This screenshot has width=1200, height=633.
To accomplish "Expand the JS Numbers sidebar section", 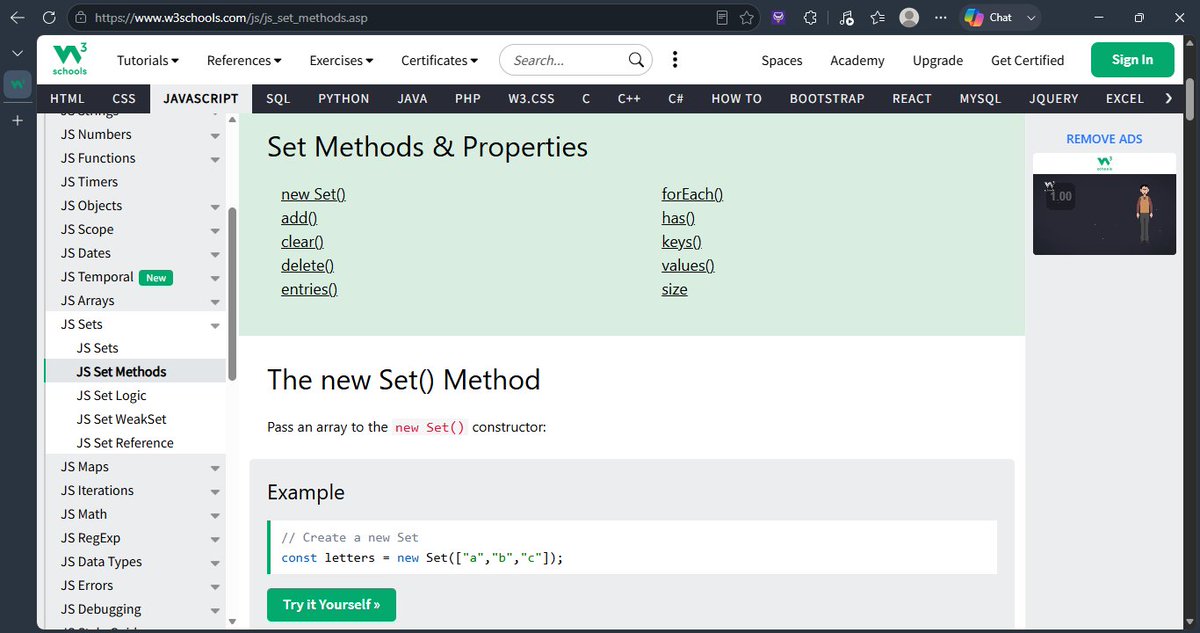I will click(215, 135).
